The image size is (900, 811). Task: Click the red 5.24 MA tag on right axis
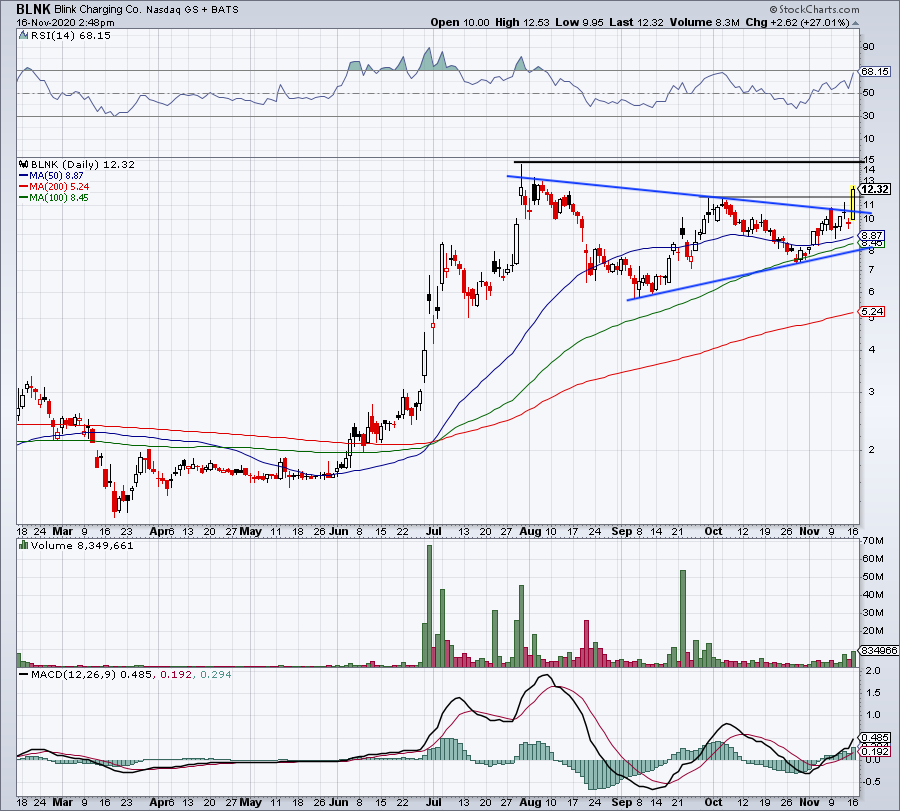(x=872, y=312)
